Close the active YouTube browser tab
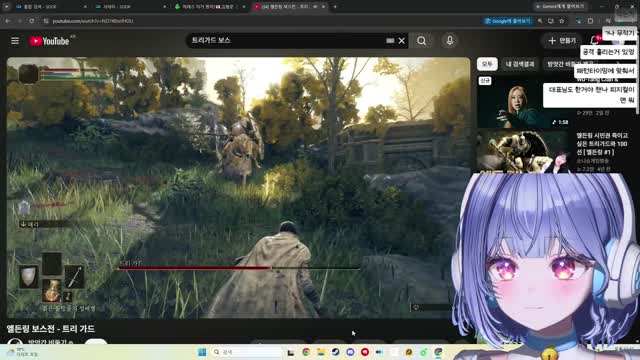640x360 pixels. pos(323,7)
